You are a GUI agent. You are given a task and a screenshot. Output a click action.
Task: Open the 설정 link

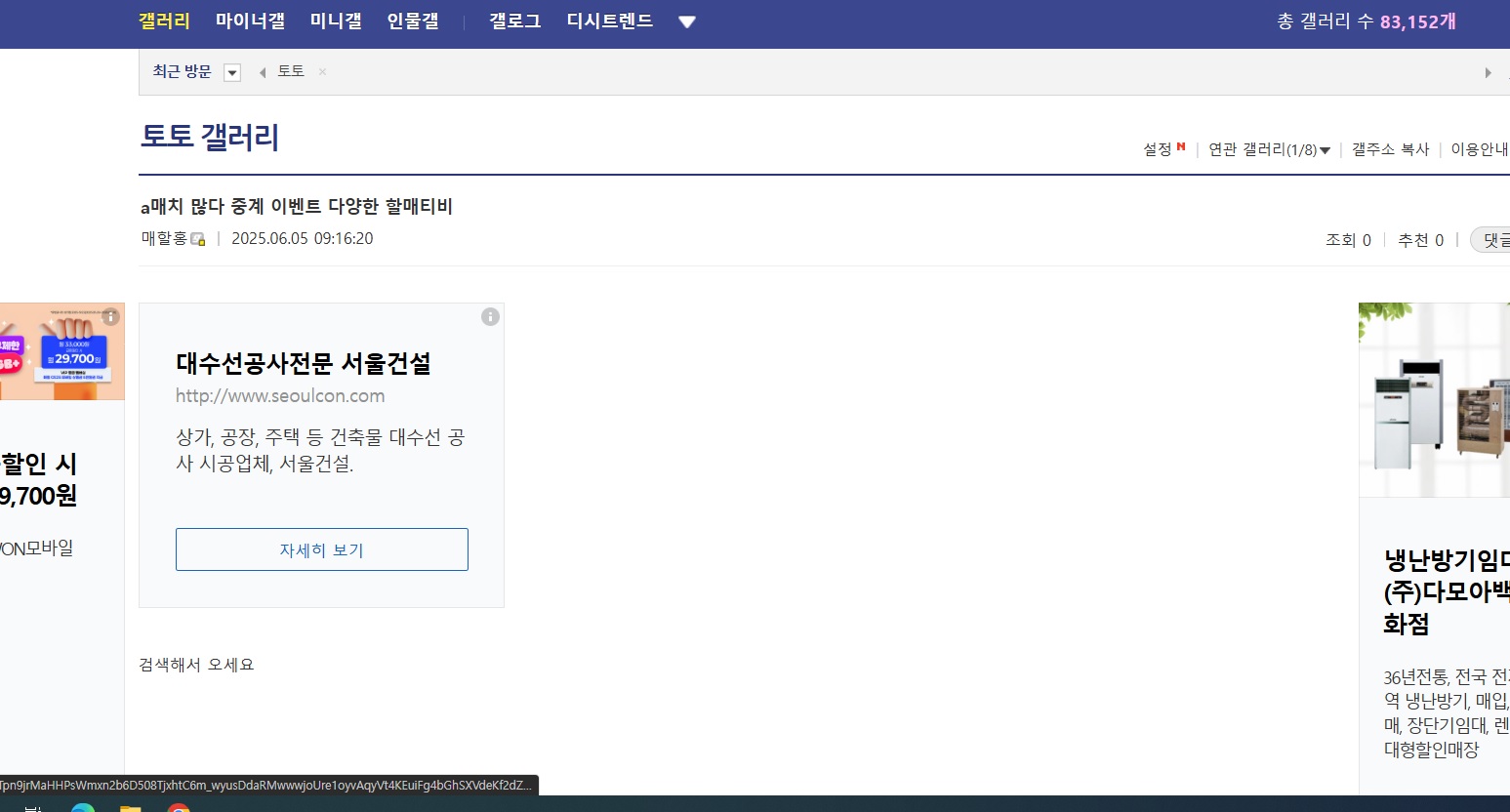[1158, 149]
